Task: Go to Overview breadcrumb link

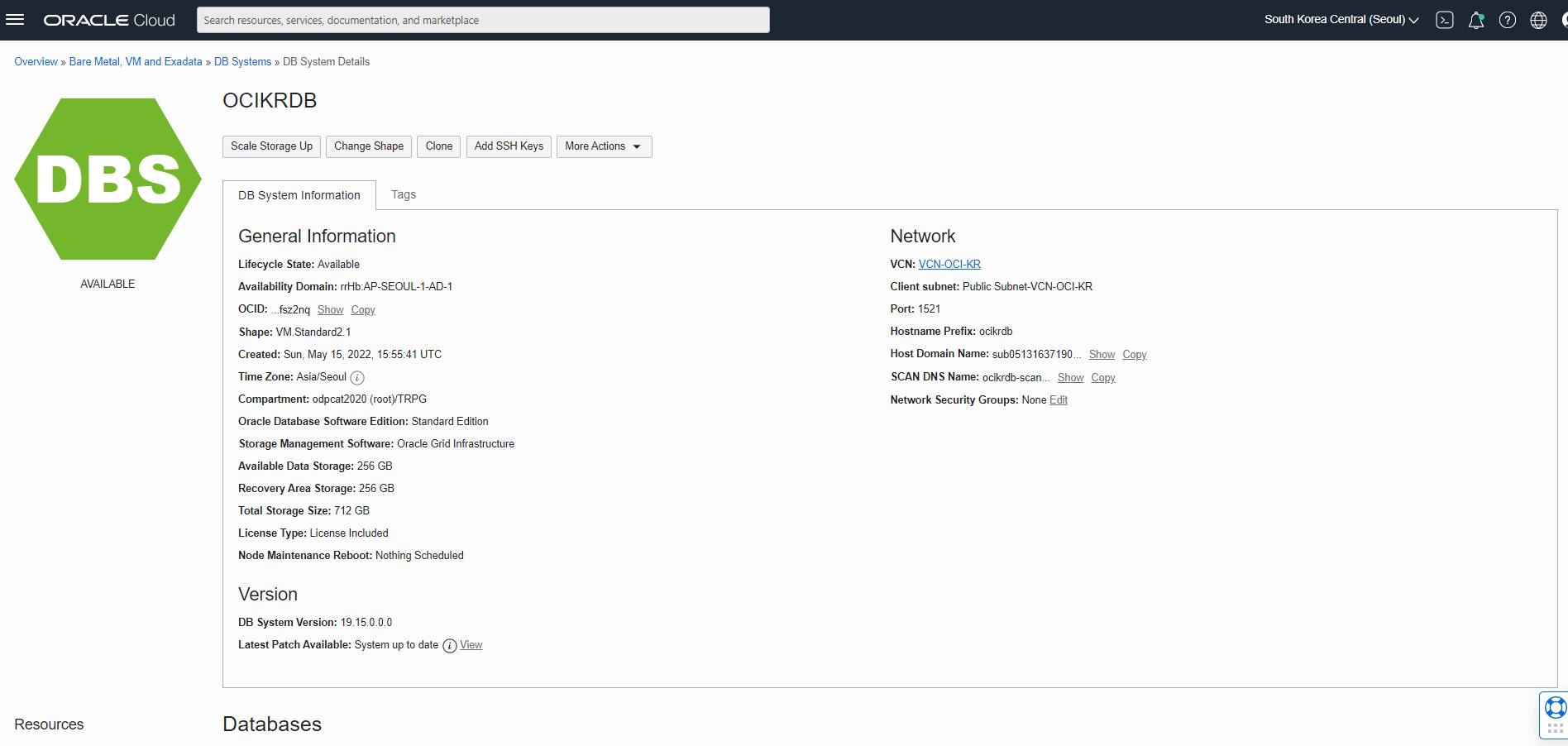Action: pos(36,62)
